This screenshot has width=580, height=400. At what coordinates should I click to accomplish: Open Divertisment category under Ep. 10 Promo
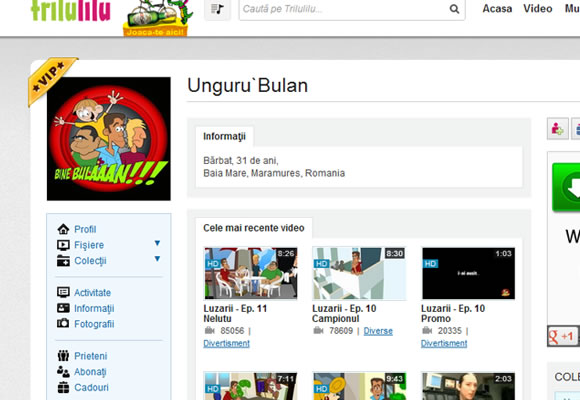pyautogui.click(x=444, y=343)
